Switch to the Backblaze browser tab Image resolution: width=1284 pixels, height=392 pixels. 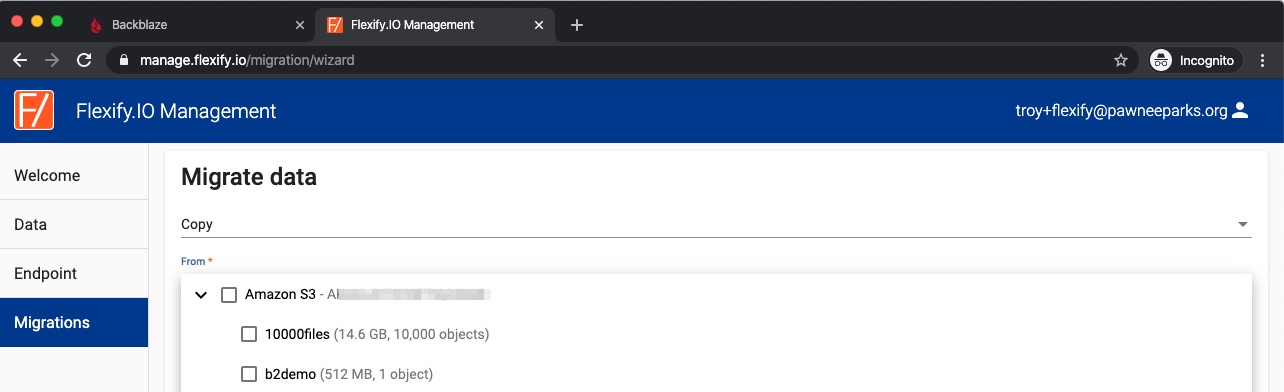pyautogui.click(x=197, y=25)
